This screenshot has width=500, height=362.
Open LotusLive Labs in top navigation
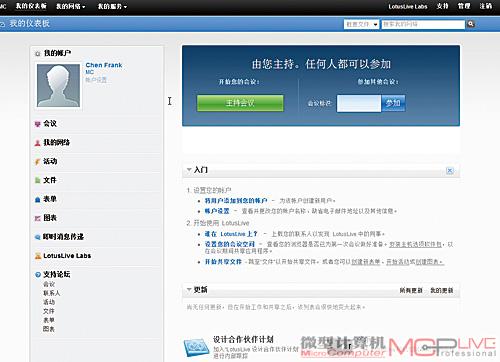[x=408, y=6]
